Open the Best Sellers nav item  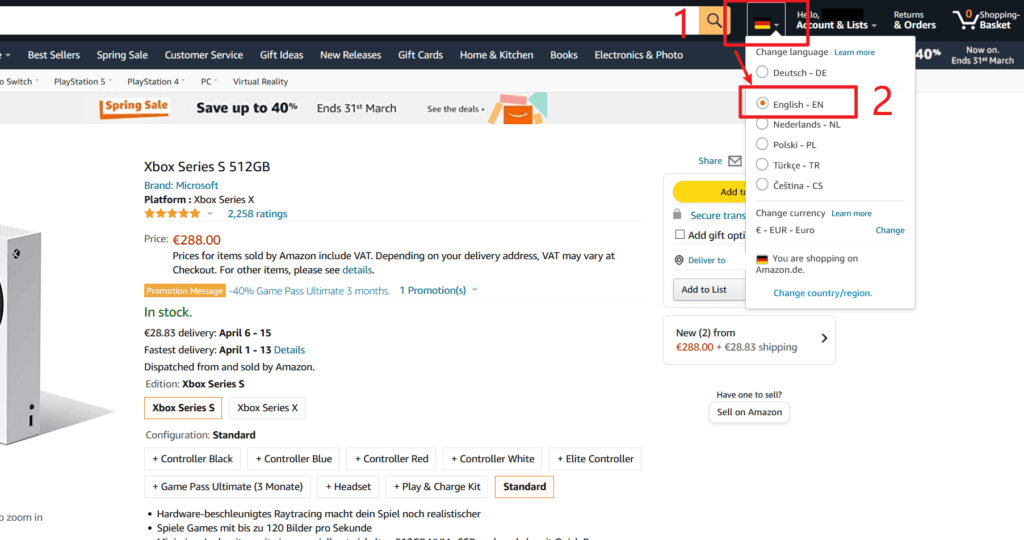click(x=56, y=55)
